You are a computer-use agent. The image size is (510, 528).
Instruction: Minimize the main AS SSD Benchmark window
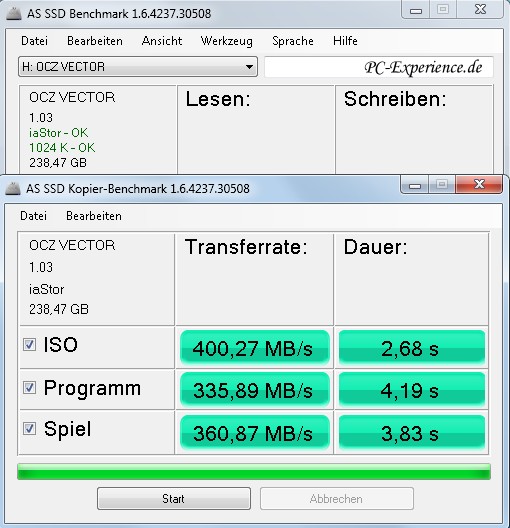(x=416, y=10)
